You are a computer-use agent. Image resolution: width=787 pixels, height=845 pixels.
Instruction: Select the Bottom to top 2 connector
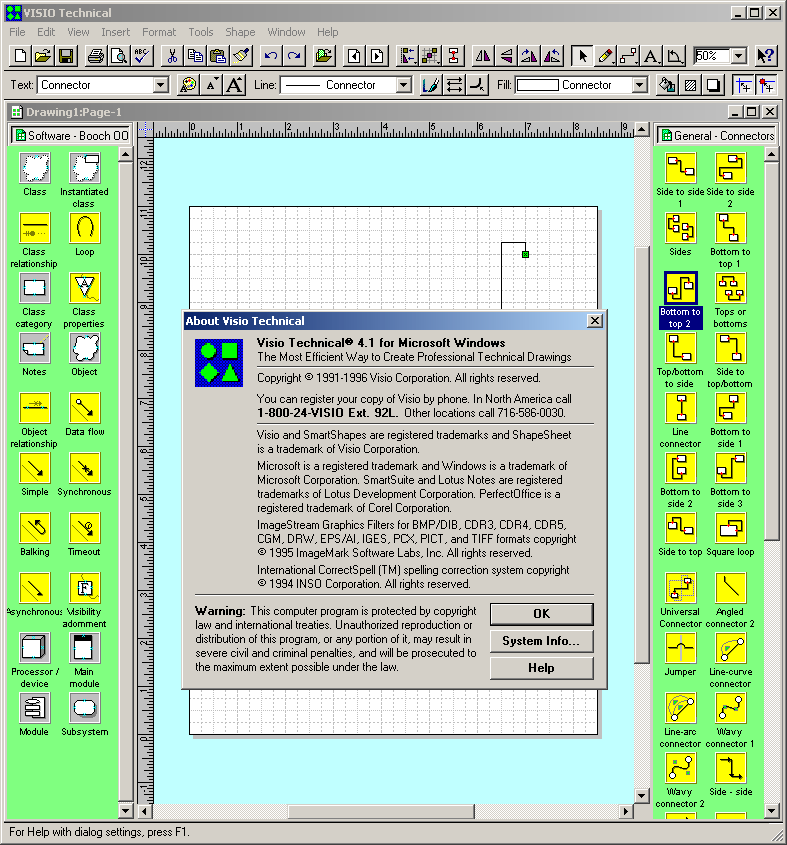pos(680,300)
